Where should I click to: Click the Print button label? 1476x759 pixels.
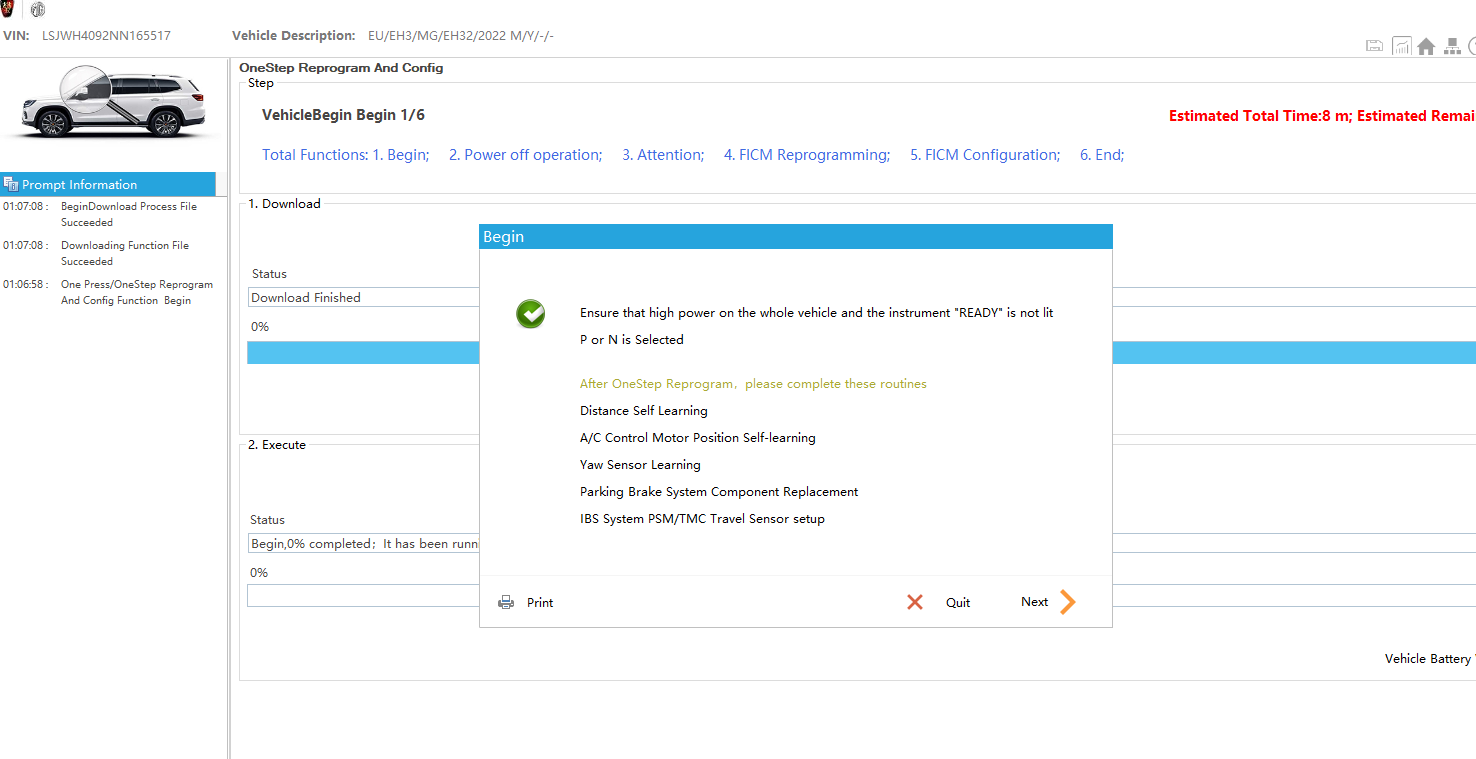tap(540, 602)
